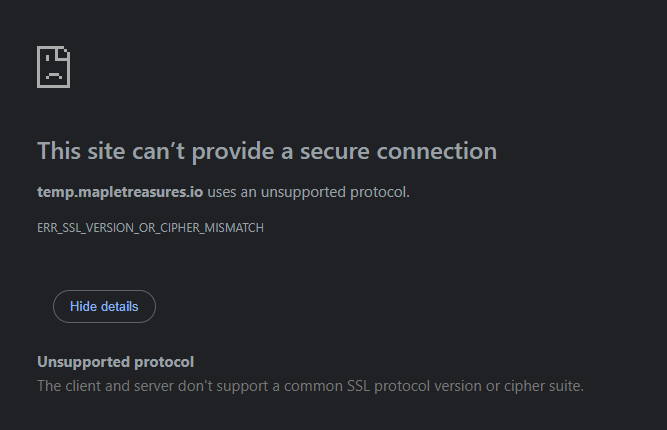Click the bold Unsupported protocol heading
667x430 pixels.
[115, 362]
